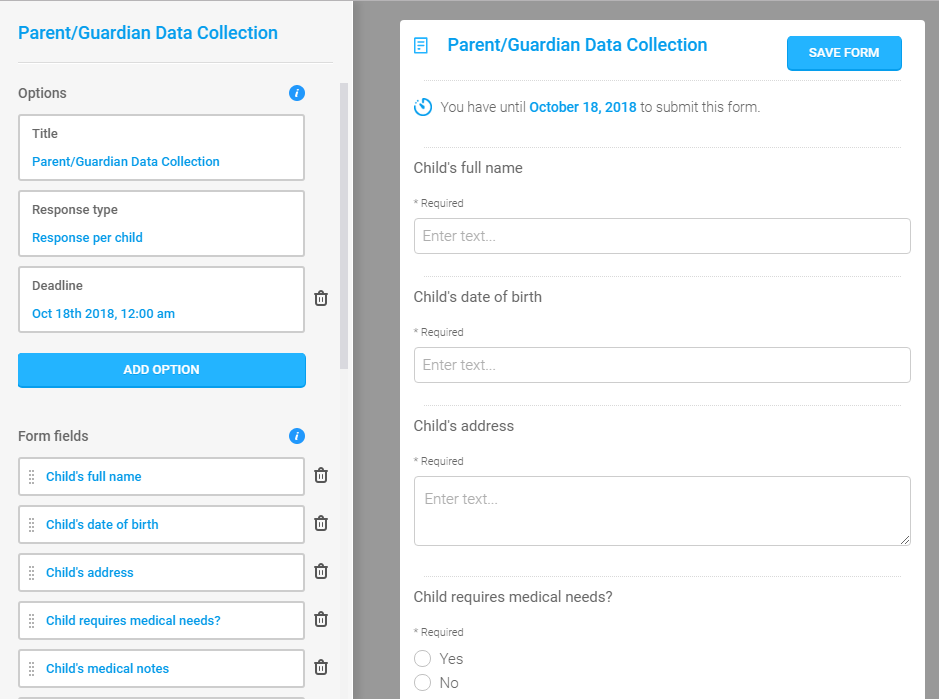
Task: Select the No radio option
Action: point(422,682)
